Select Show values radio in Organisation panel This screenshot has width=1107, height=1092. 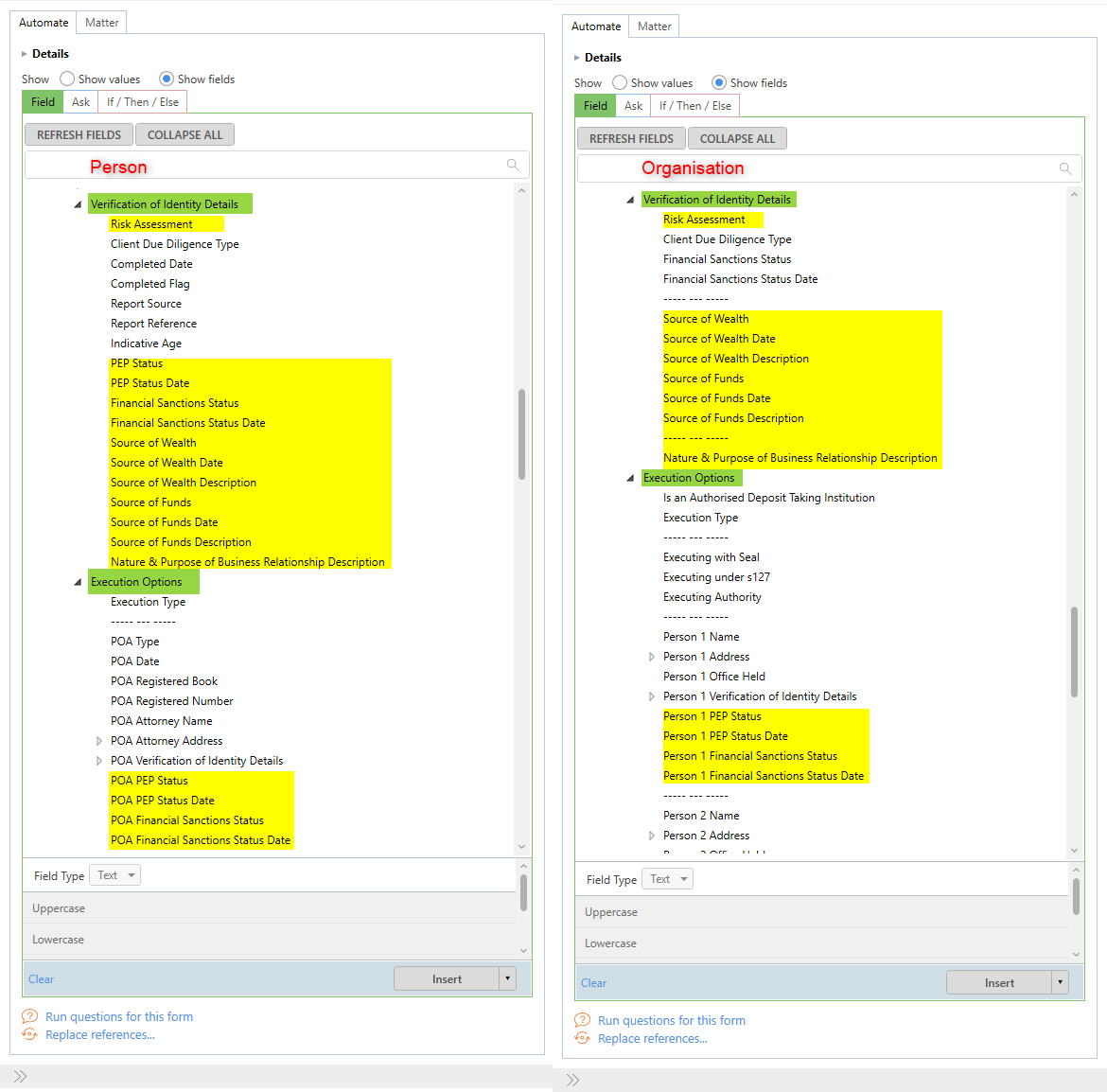pos(620,83)
